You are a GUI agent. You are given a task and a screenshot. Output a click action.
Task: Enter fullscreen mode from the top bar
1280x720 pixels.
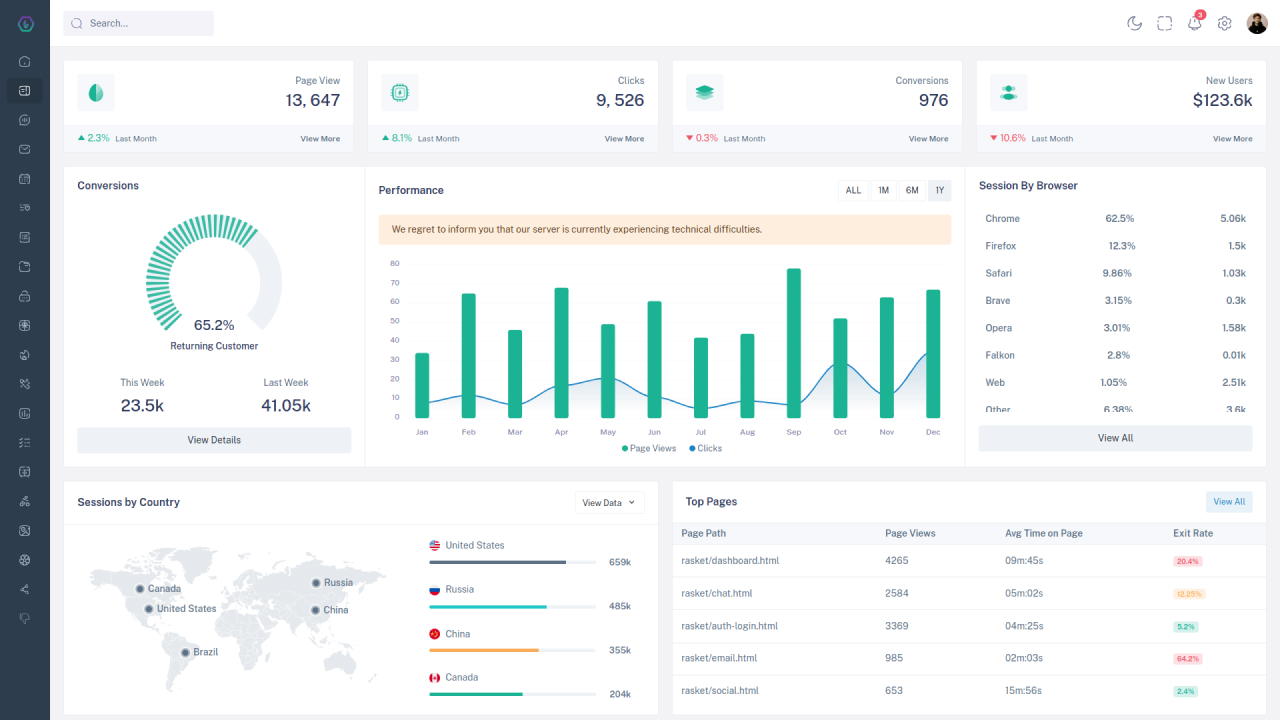pyautogui.click(x=1164, y=22)
